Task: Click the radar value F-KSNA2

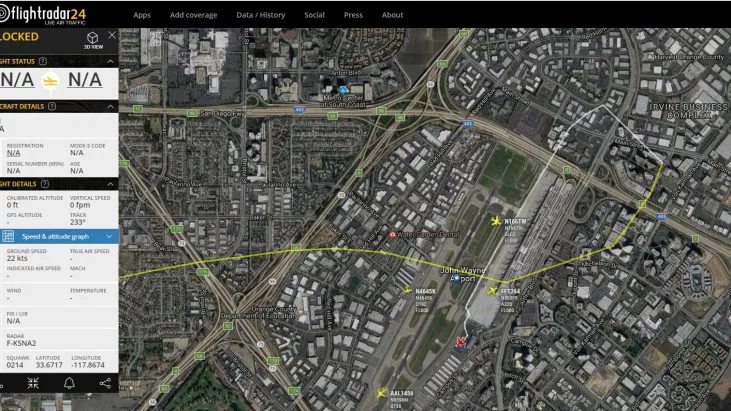Action: click(21, 343)
